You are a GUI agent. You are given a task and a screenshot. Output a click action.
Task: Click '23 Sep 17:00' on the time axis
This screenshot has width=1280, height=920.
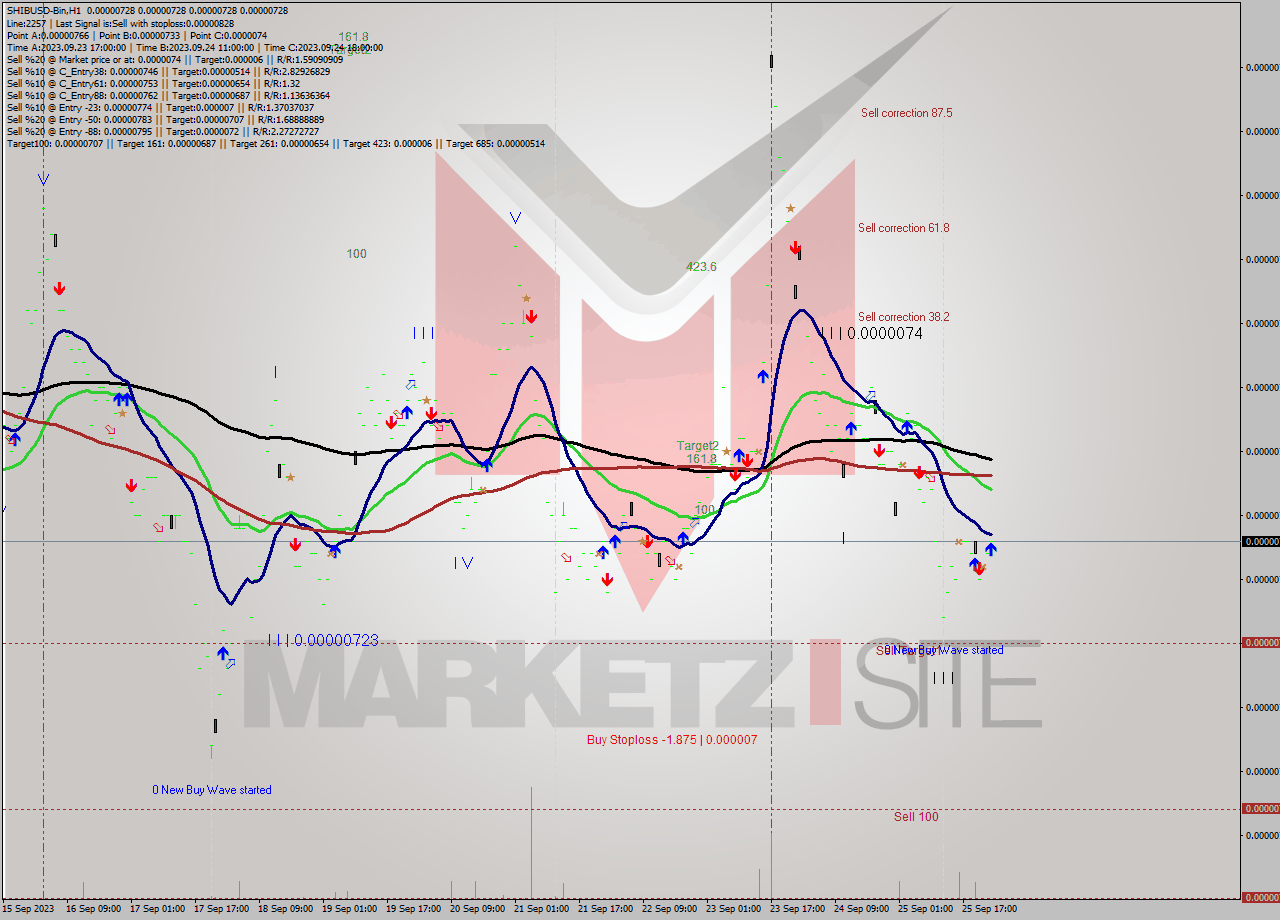tap(797, 909)
